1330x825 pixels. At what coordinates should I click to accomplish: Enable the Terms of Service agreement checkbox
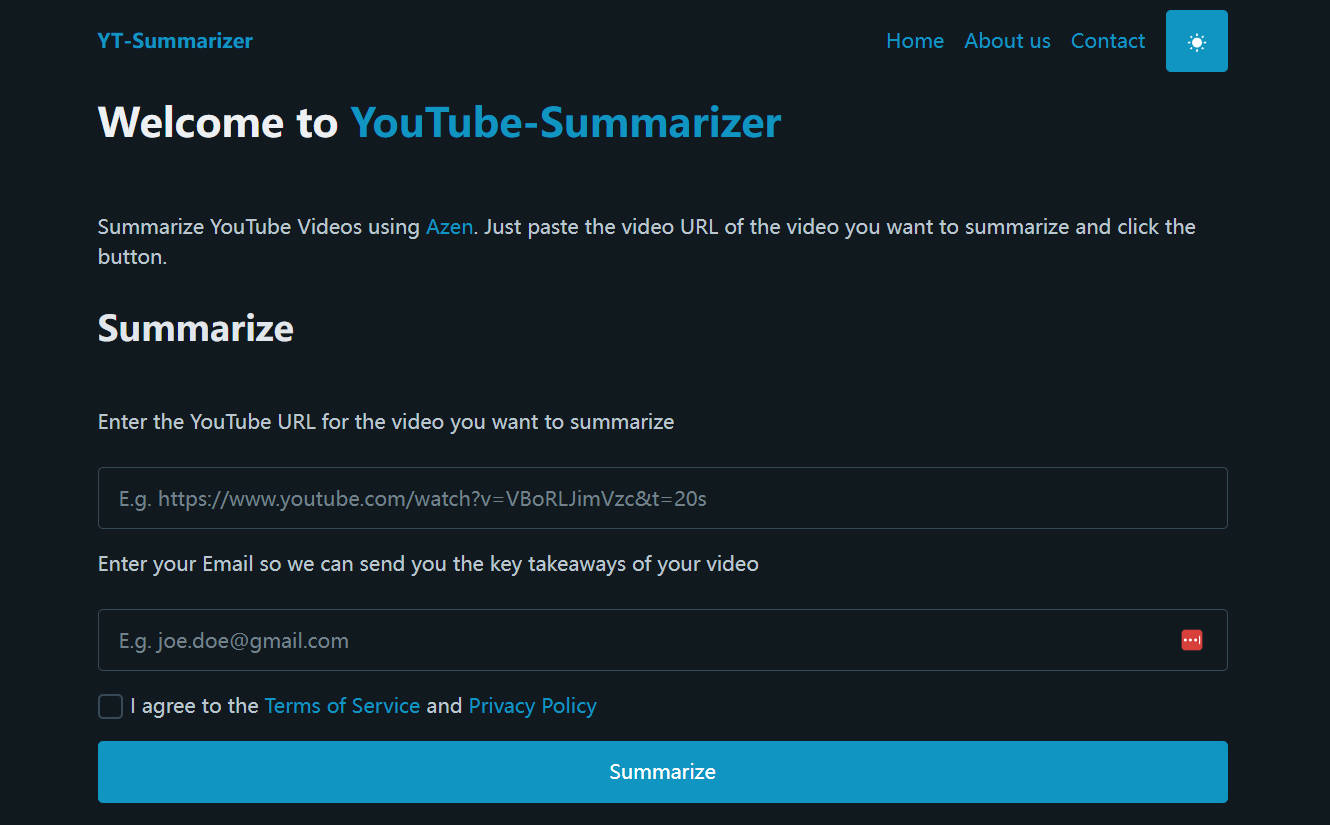[110, 706]
